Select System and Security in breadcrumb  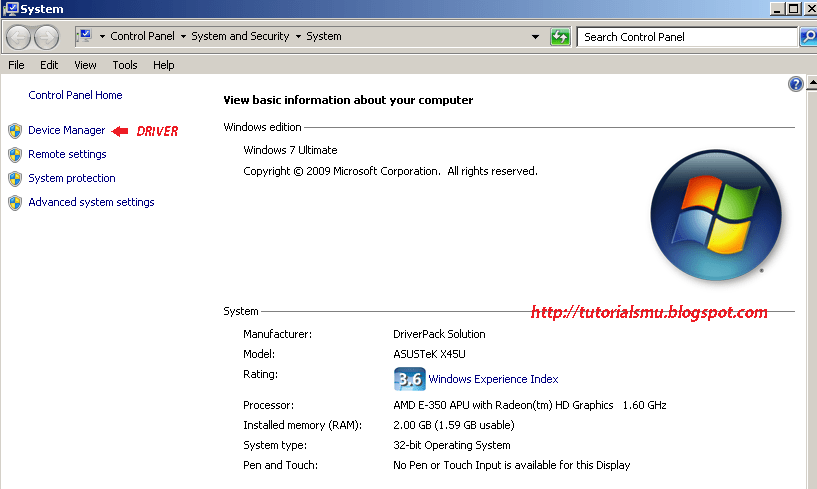[240, 36]
